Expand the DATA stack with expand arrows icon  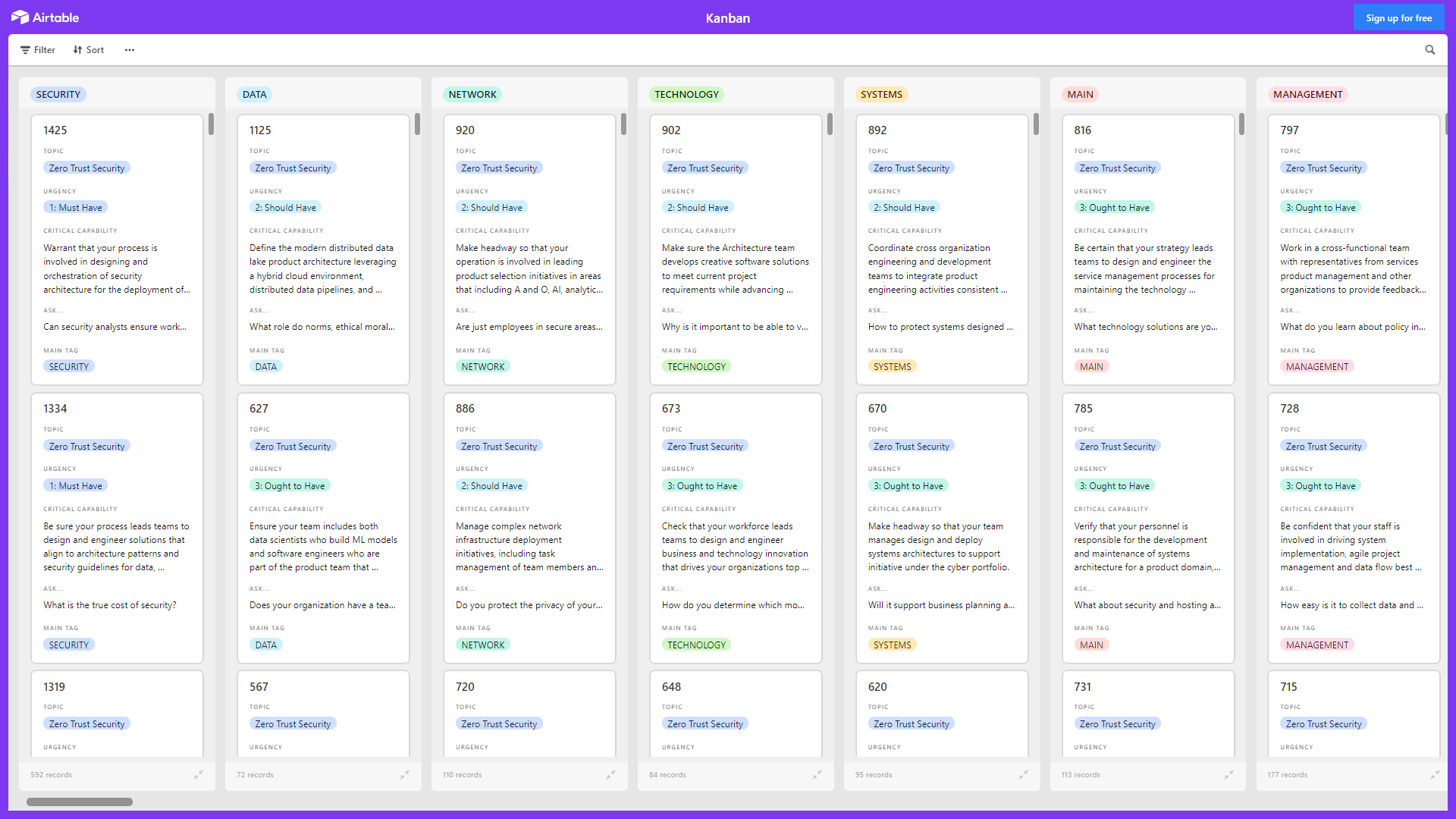tap(405, 774)
